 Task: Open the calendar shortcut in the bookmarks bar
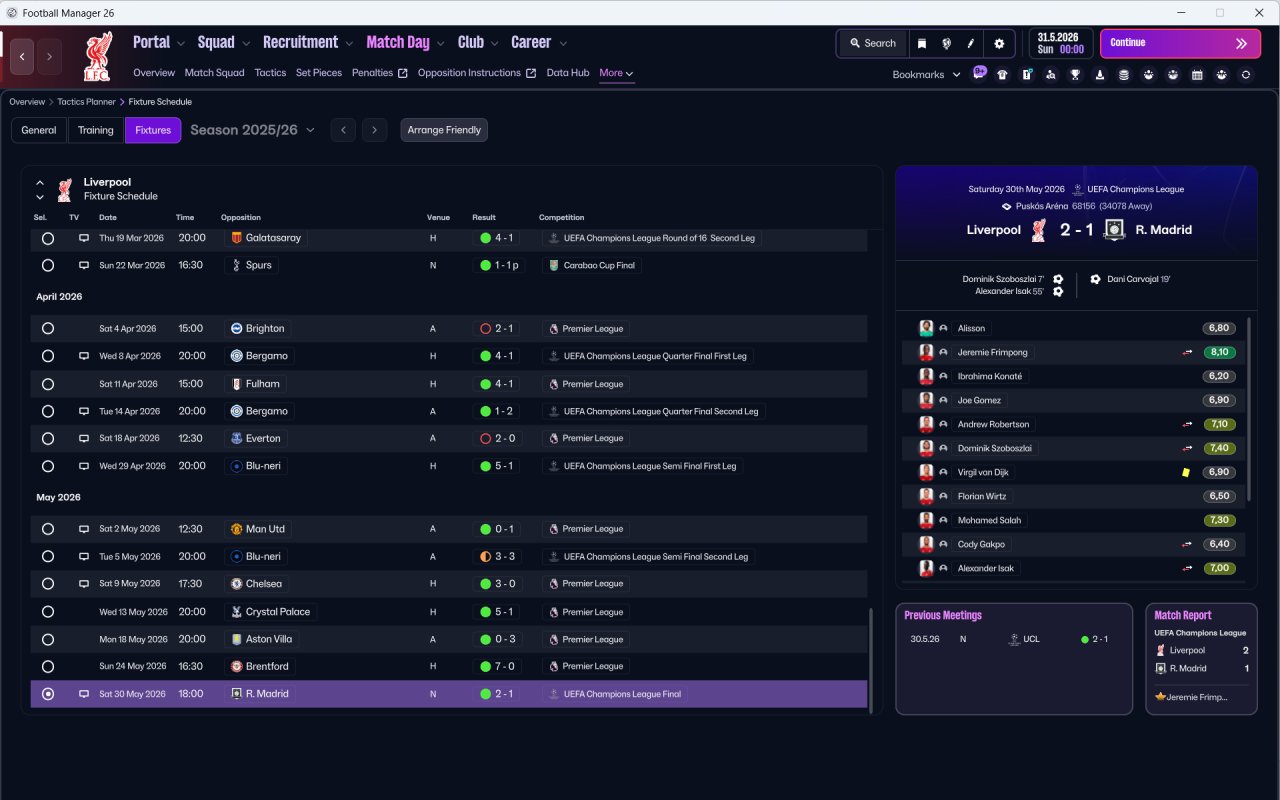coord(1197,74)
